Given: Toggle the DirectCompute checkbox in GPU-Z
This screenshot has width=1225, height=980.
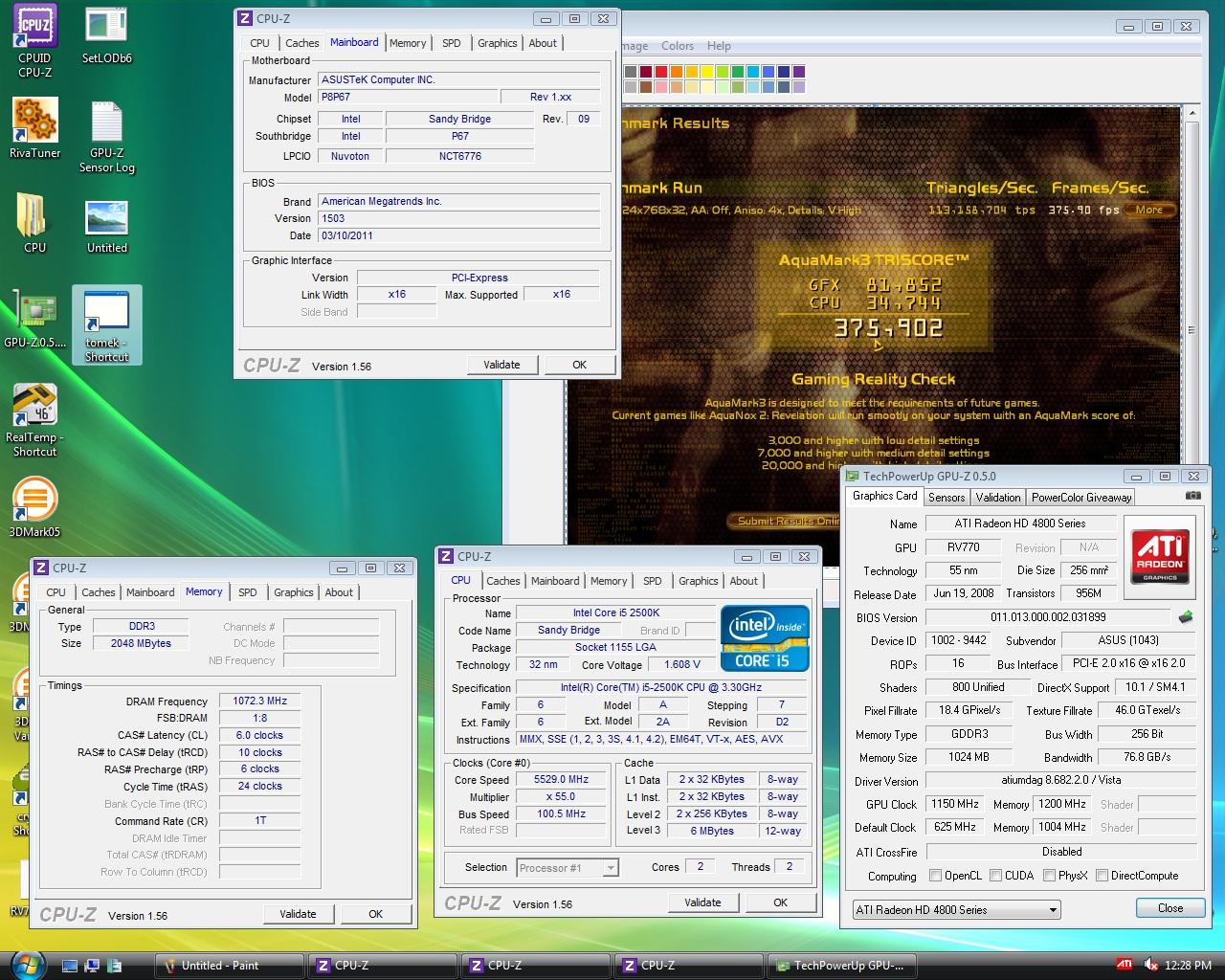Looking at the screenshot, I should click(1102, 876).
